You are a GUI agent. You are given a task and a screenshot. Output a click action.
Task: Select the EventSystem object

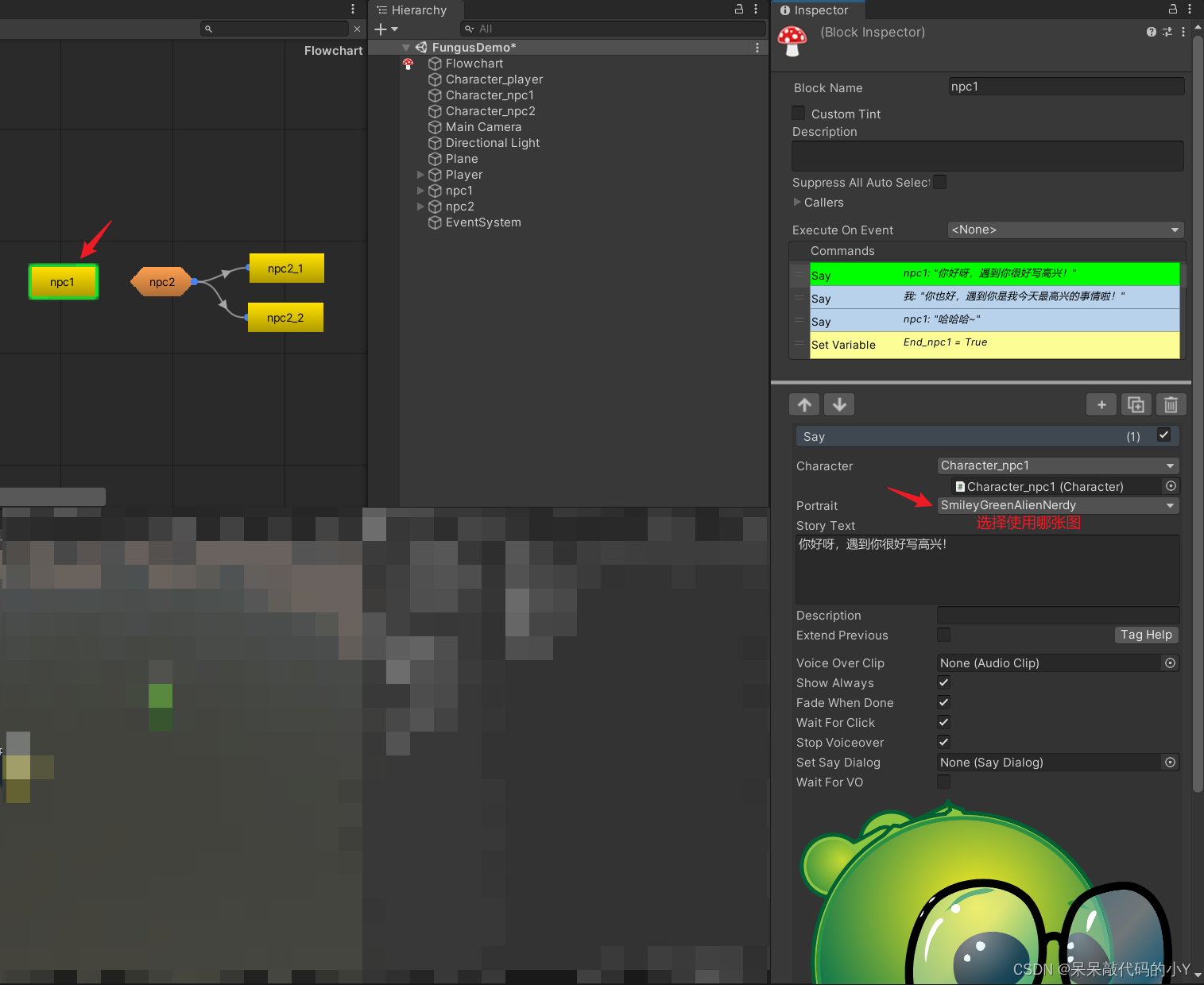(483, 222)
